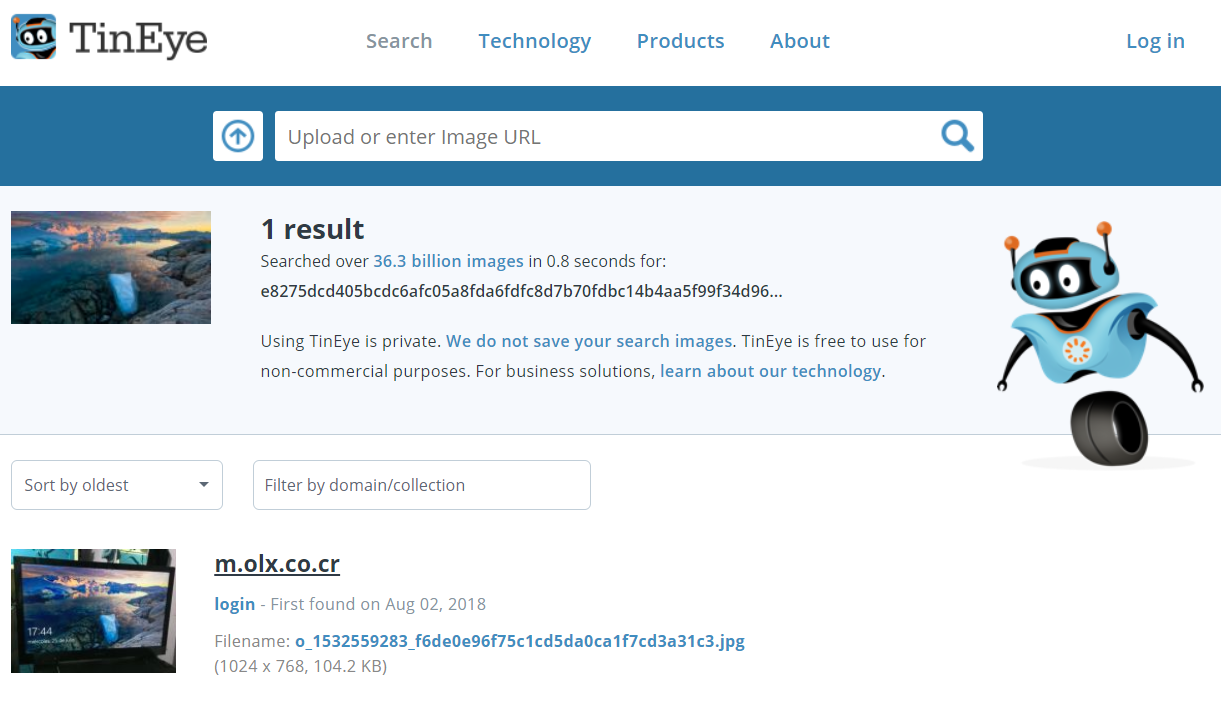This screenshot has width=1221, height=711.
Task: Click the sort dropdown arrow caret
Action: (x=204, y=485)
